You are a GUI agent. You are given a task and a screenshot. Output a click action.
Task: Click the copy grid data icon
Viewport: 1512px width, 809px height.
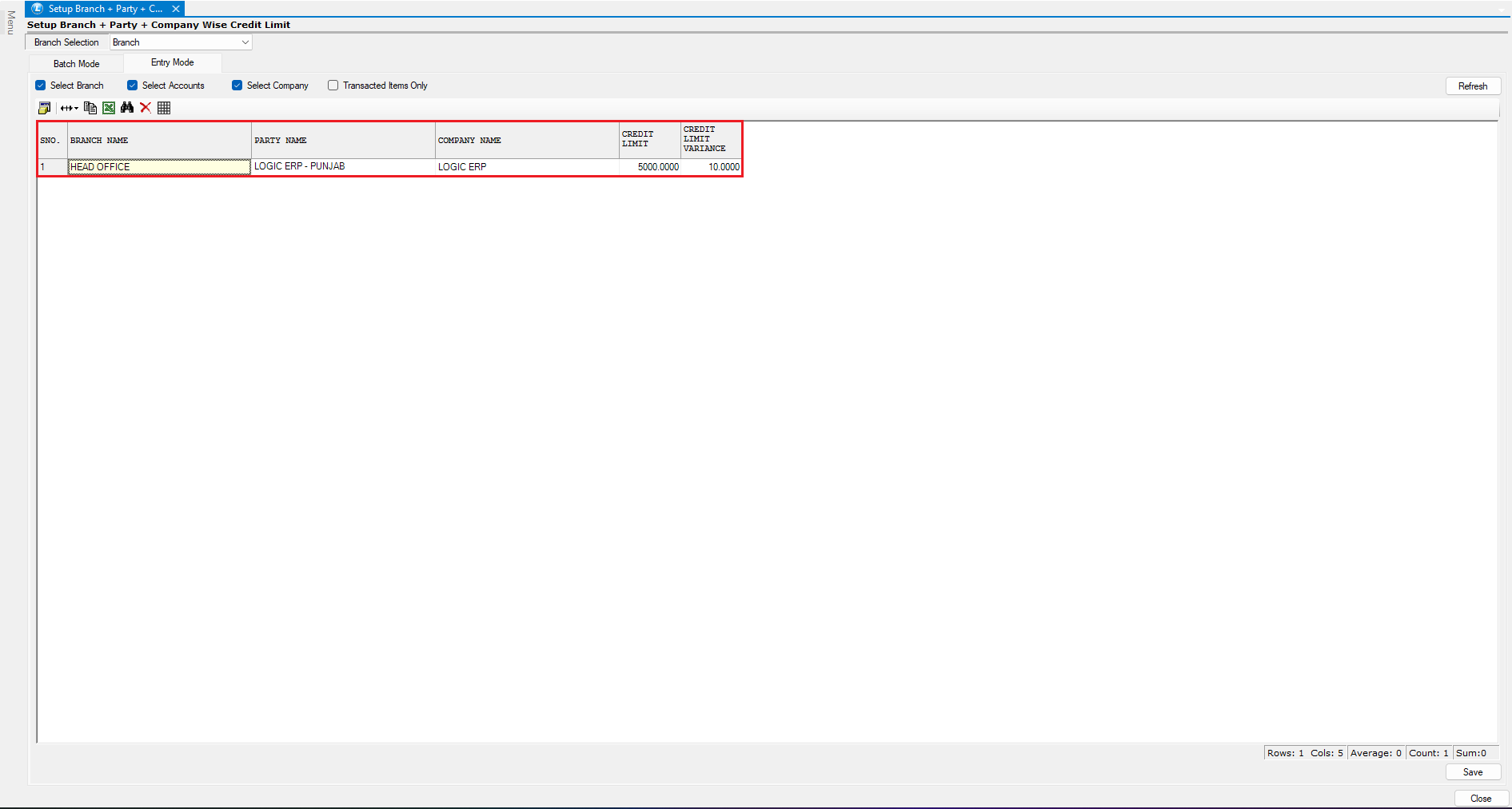pos(90,108)
